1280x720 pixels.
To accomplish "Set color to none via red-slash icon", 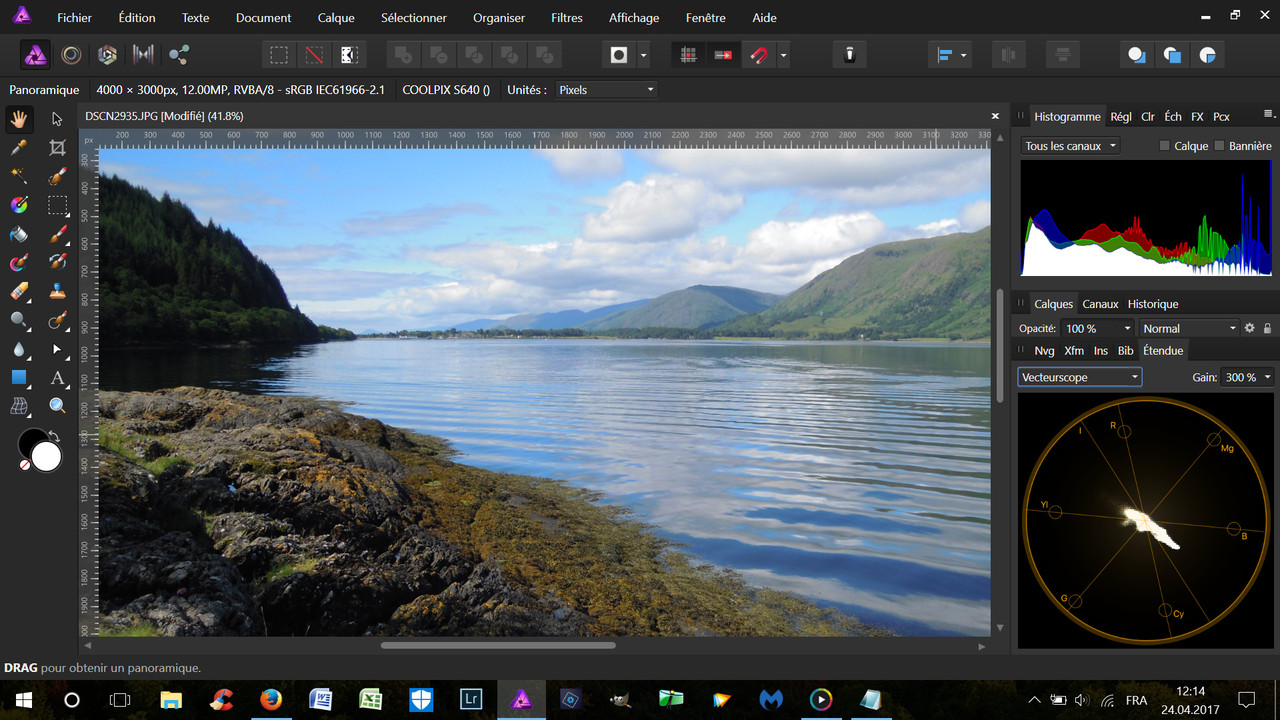I will pos(25,465).
